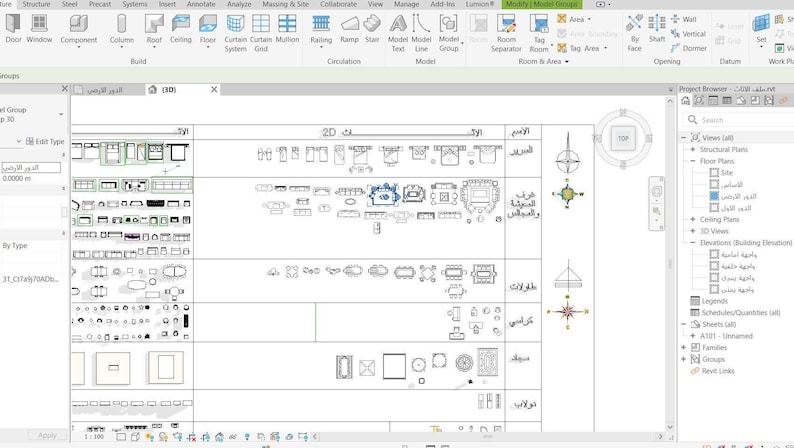Open the Tag Area dropdown
Image resolution: width=794 pixels, height=448 pixels.
coord(606,49)
